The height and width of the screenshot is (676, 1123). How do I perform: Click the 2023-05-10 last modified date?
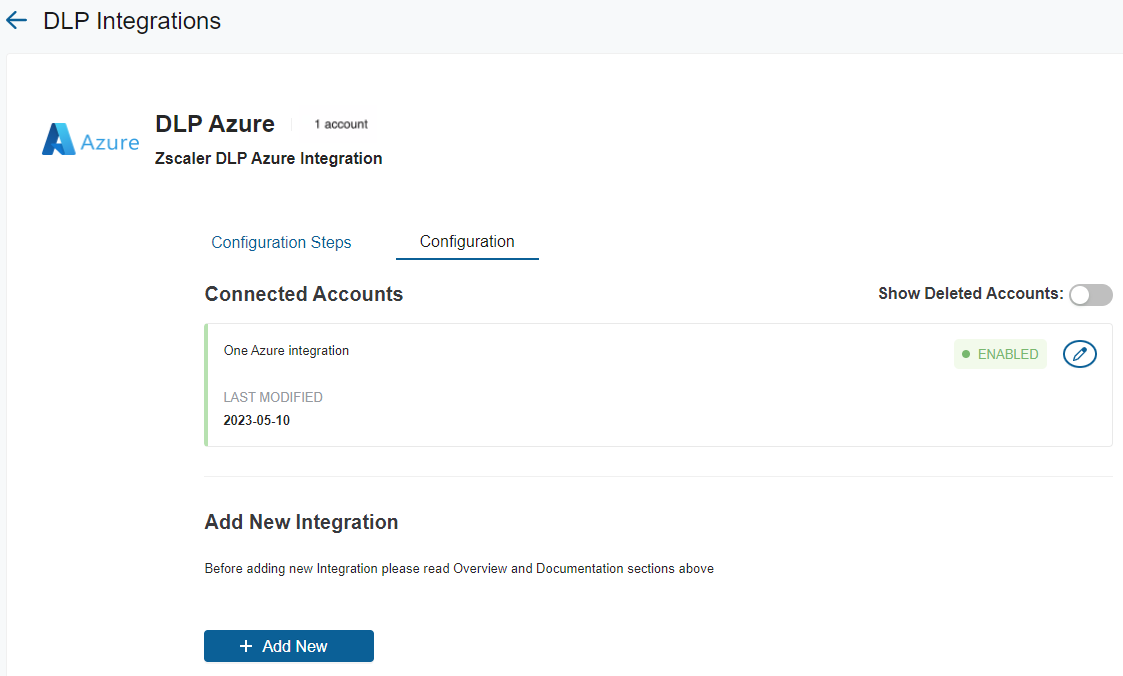coord(257,420)
